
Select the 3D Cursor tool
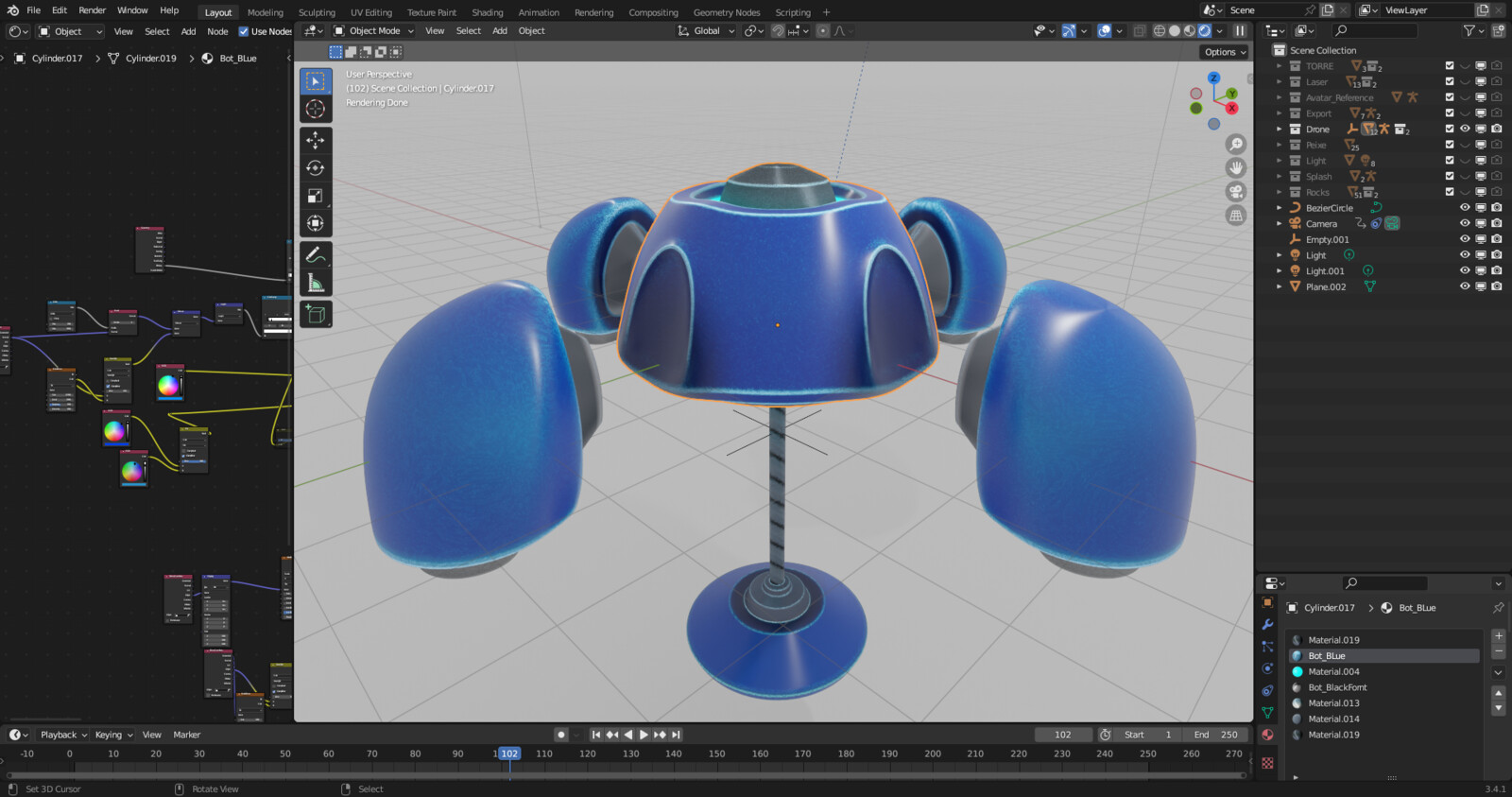[x=316, y=109]
